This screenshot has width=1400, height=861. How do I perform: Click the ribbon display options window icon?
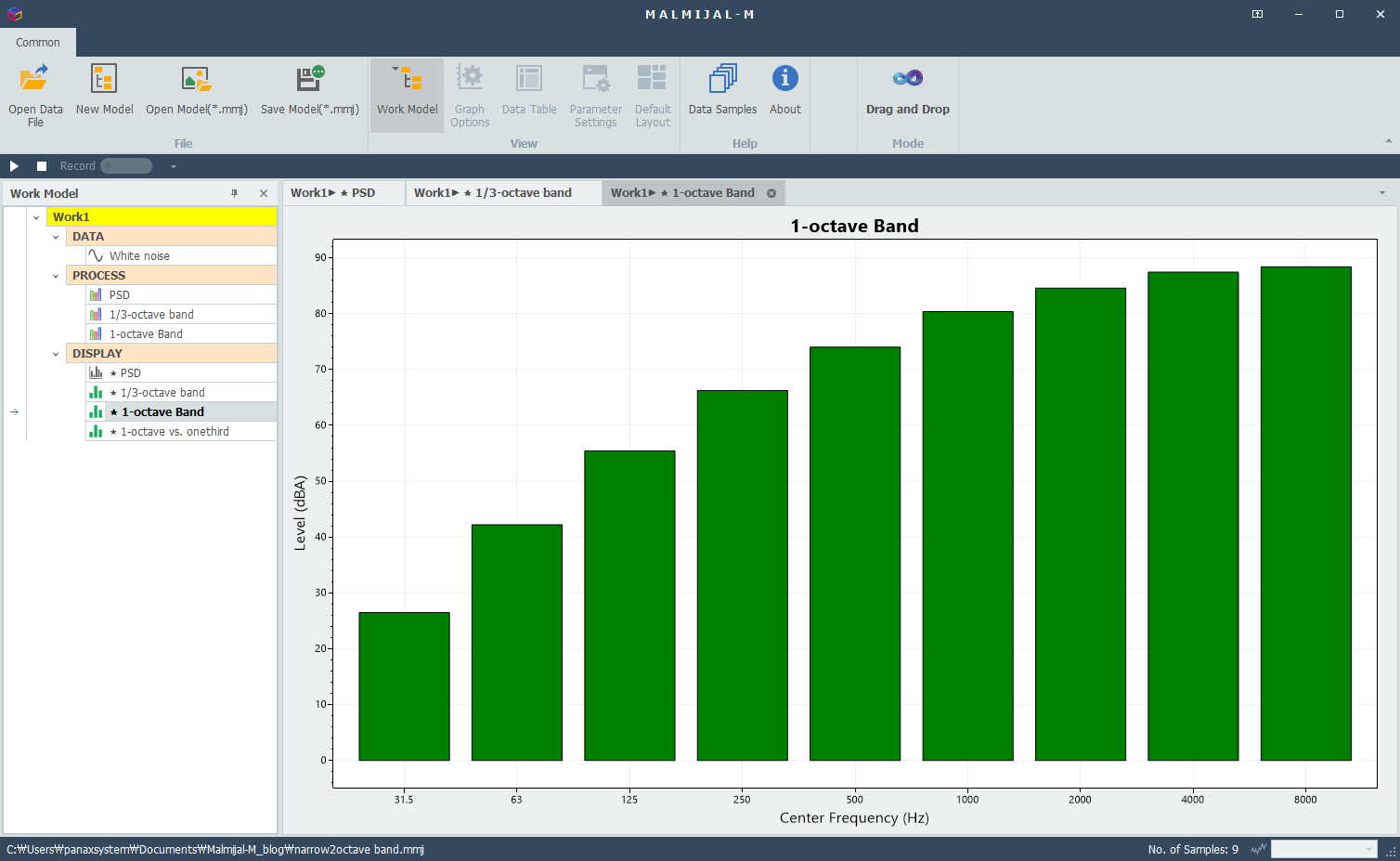tap(1257, 14)
